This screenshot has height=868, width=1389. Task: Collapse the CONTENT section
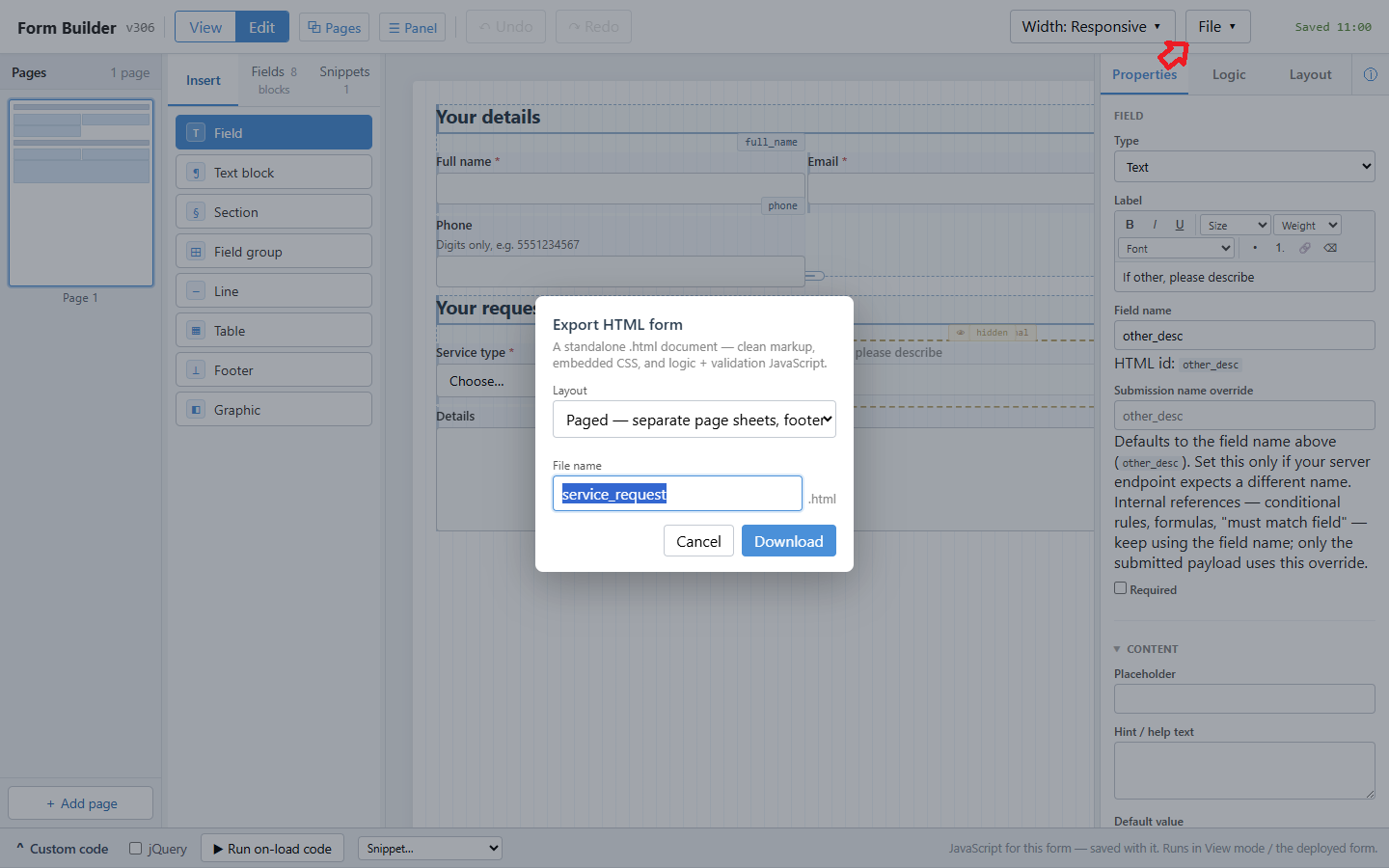(1146, 649)
